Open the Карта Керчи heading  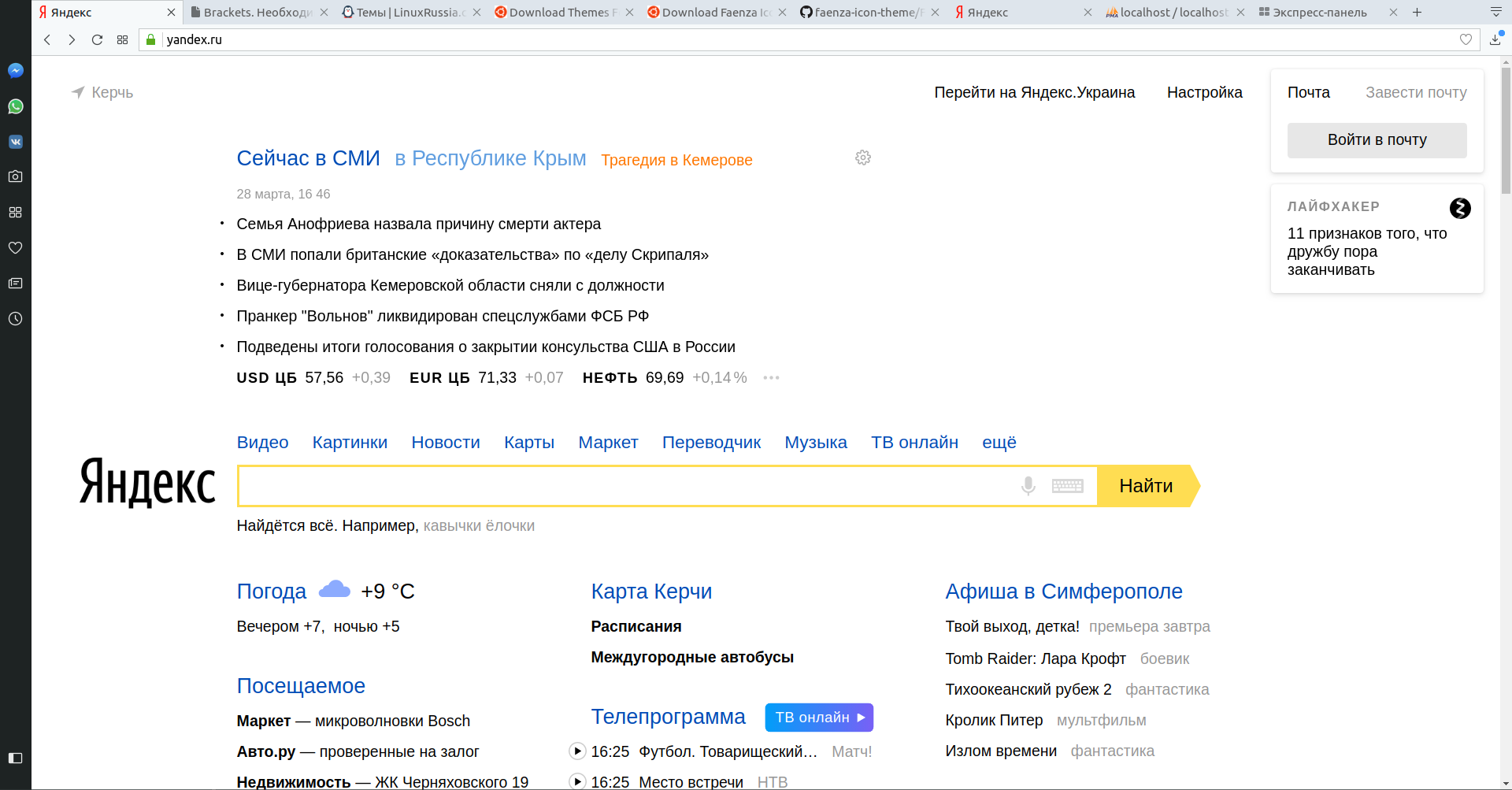pyautogui.click(x=651, y=592)
